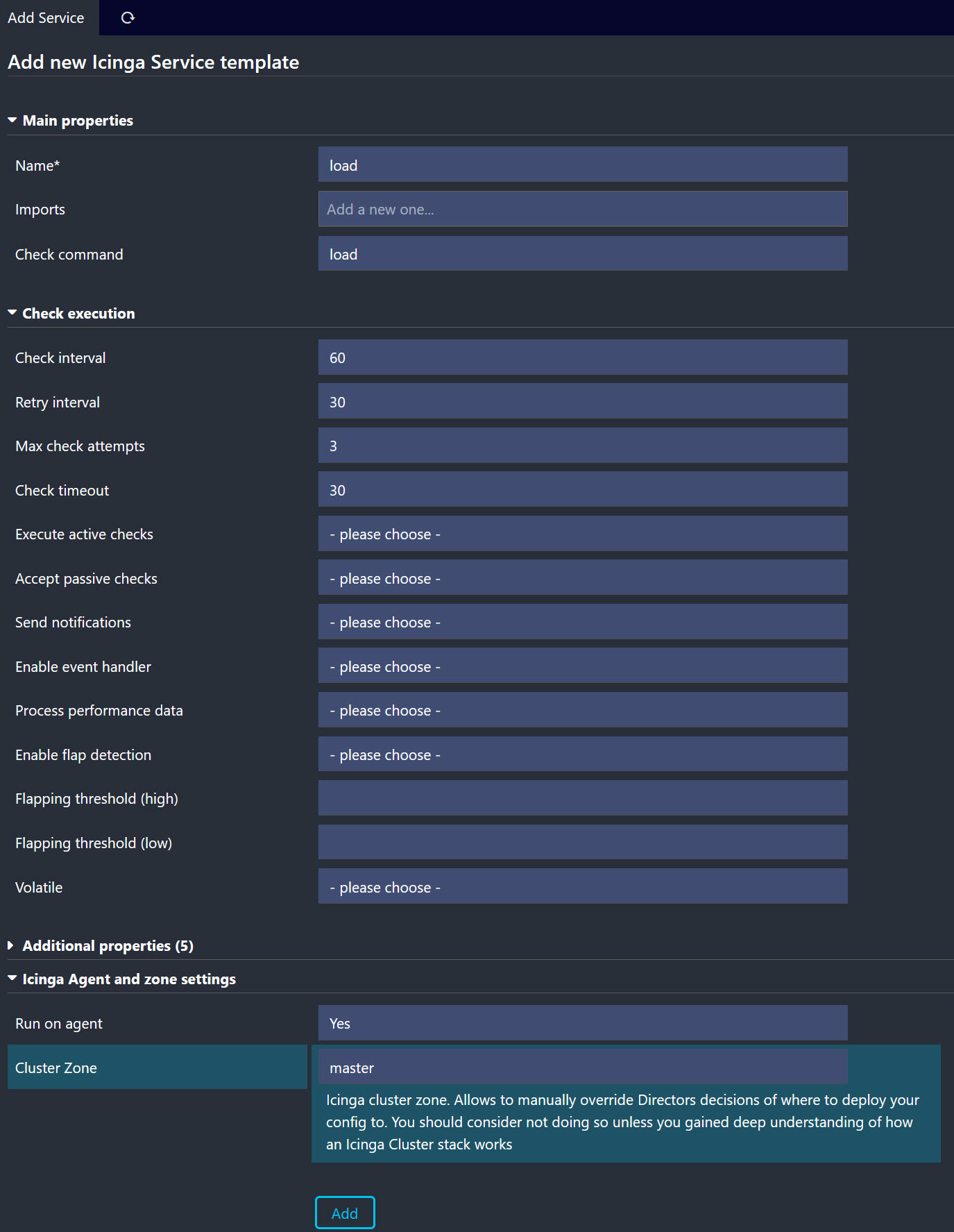This screenshot has height=1232, width=954.
Task: Switch to the Add Service tab
Action: (46, 18)
